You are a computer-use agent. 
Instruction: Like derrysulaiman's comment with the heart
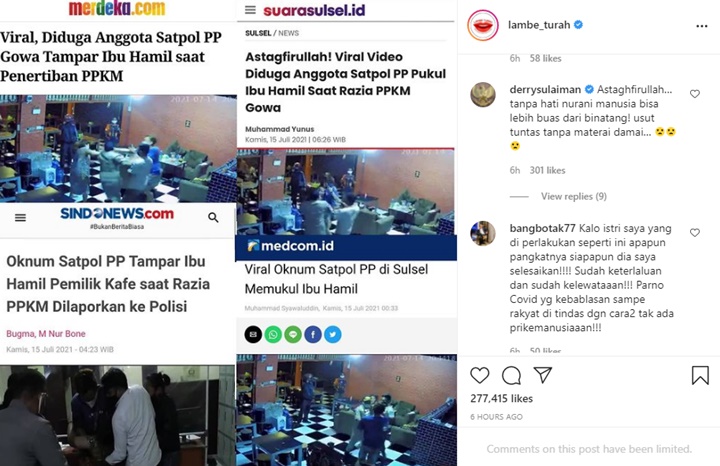[695, 94]
